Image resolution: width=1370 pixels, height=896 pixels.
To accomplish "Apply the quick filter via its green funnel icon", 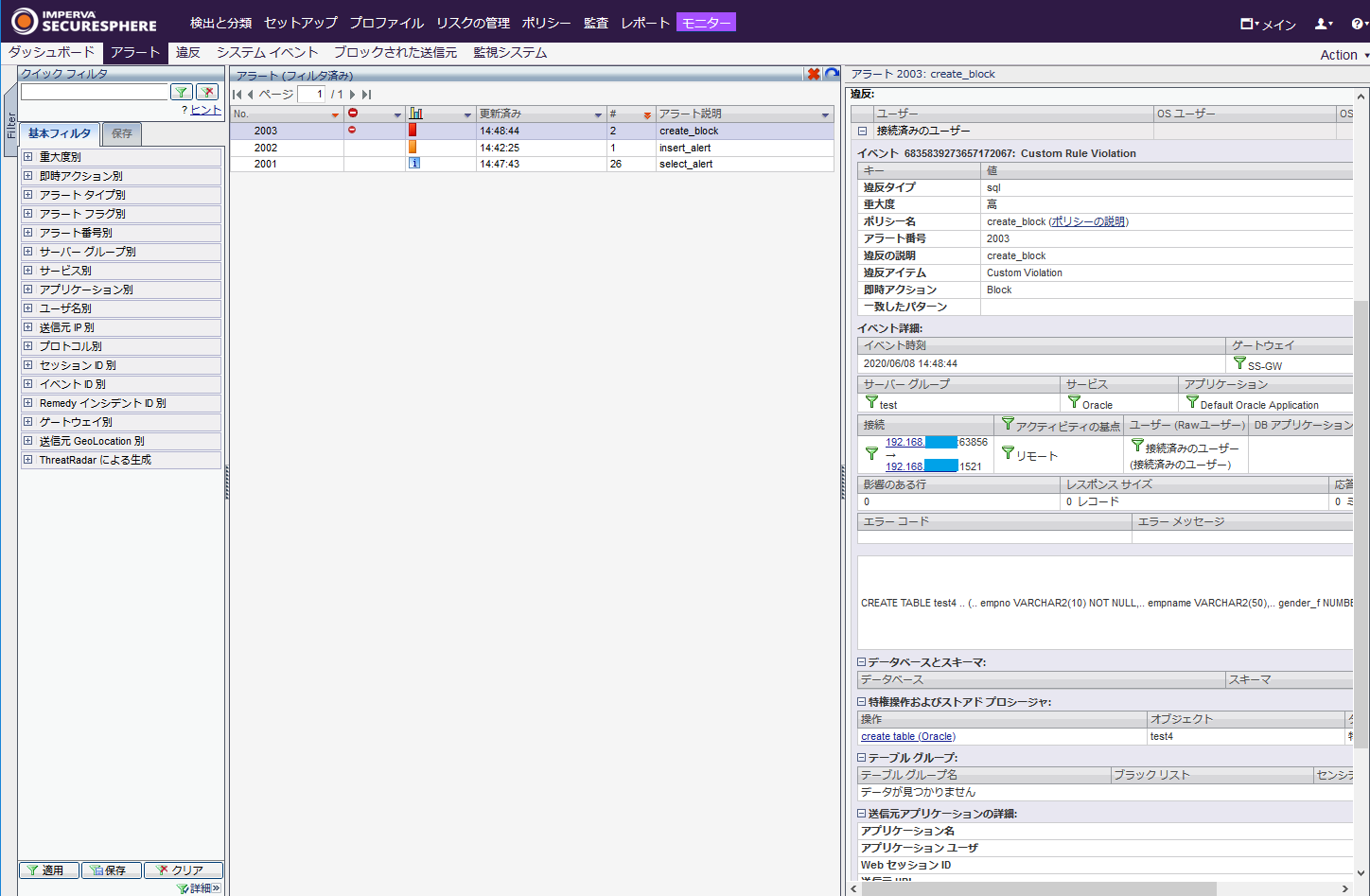I will point(182,92).
